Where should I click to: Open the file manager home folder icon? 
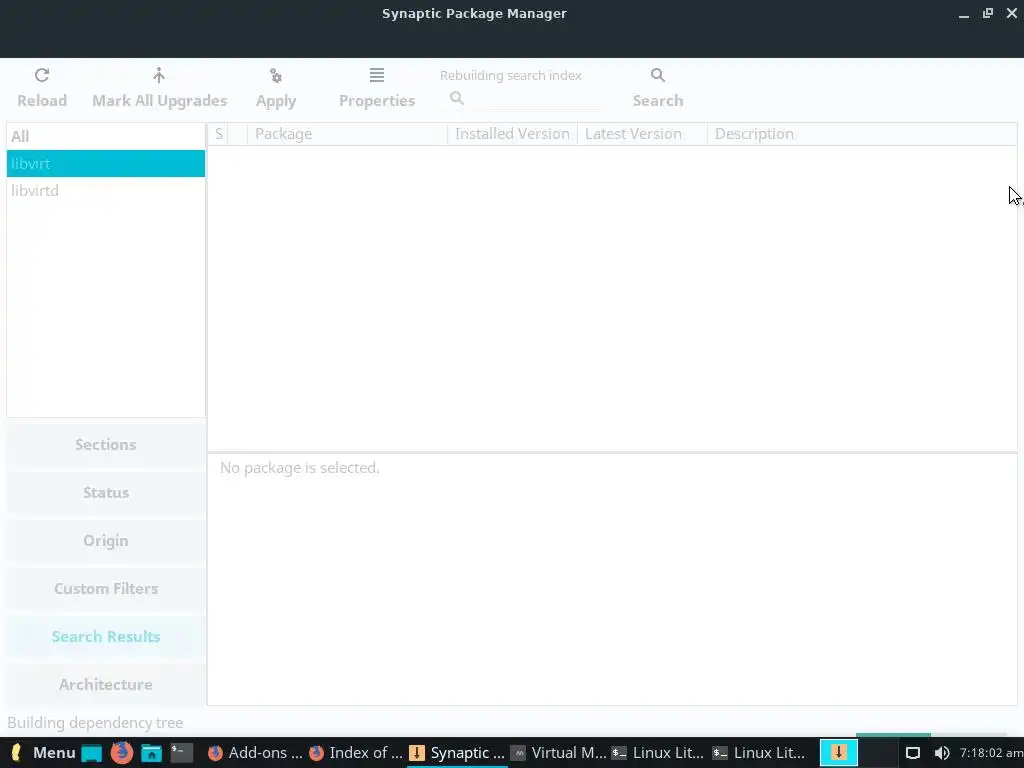152,754
